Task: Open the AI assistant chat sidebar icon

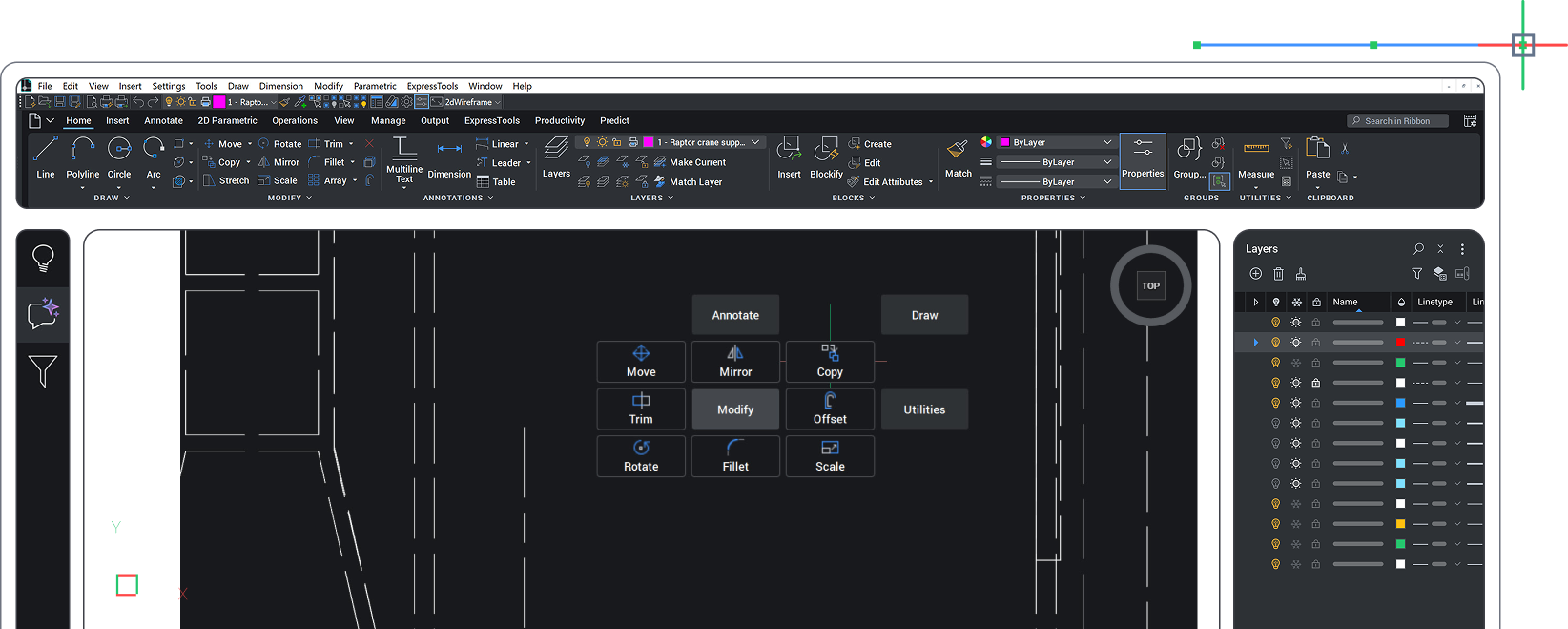Action: (x=43, y=315)
